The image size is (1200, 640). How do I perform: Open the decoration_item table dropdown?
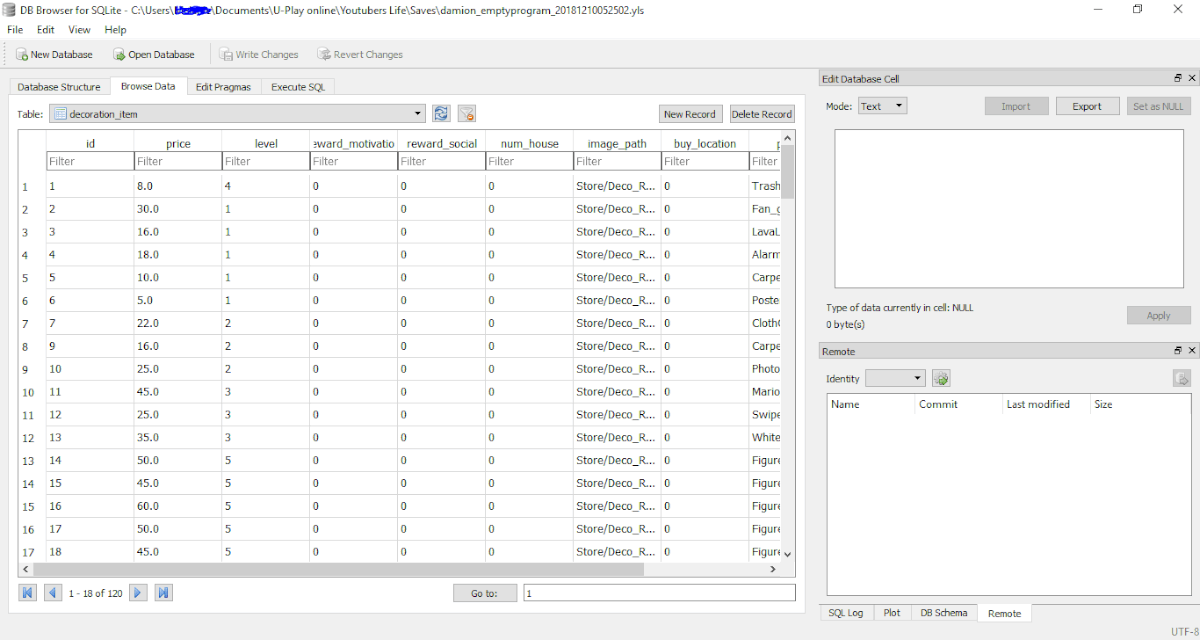(238, 114)
